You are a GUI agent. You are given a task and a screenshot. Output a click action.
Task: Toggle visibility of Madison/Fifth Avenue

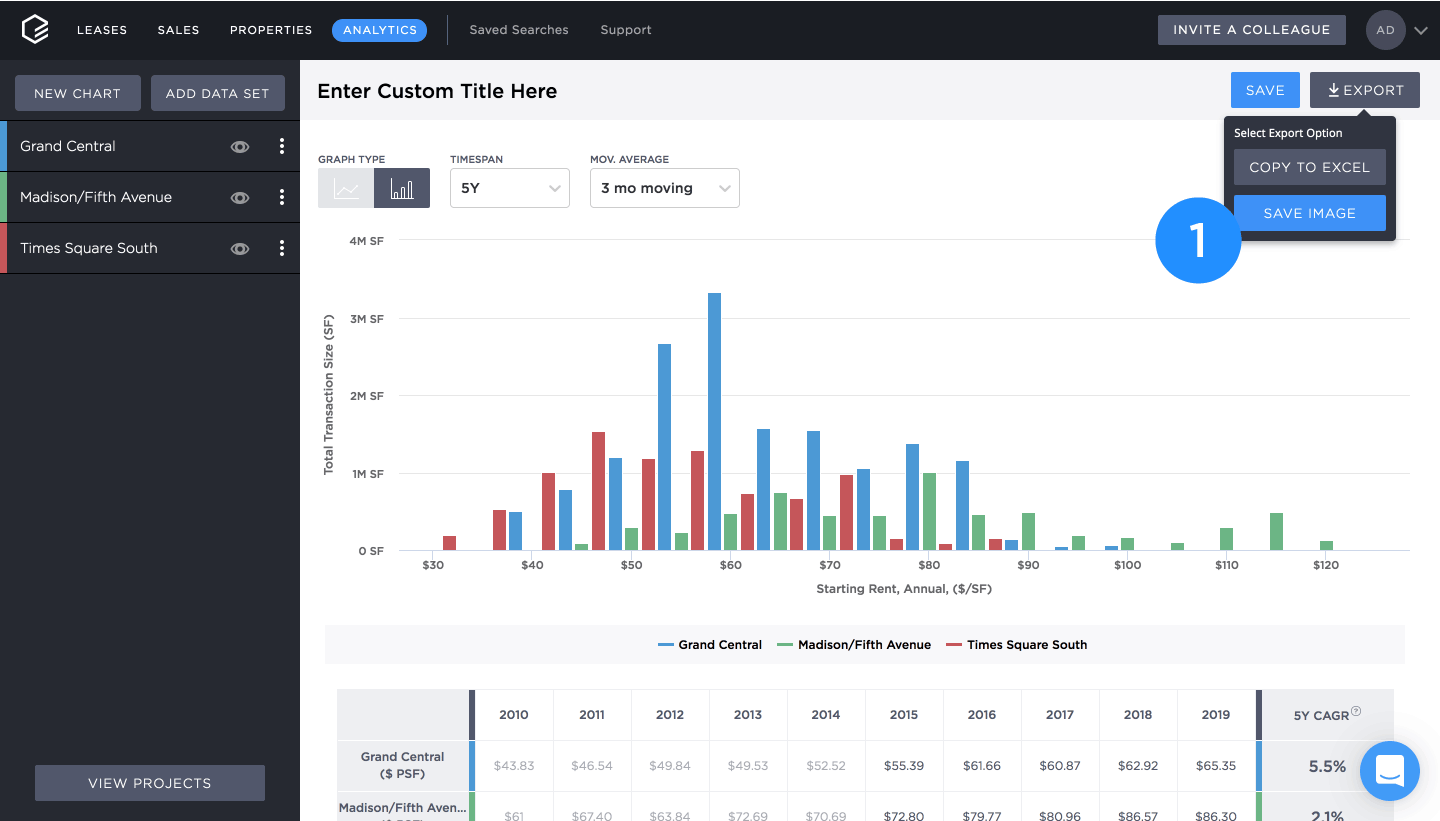(x=240, y=197)
